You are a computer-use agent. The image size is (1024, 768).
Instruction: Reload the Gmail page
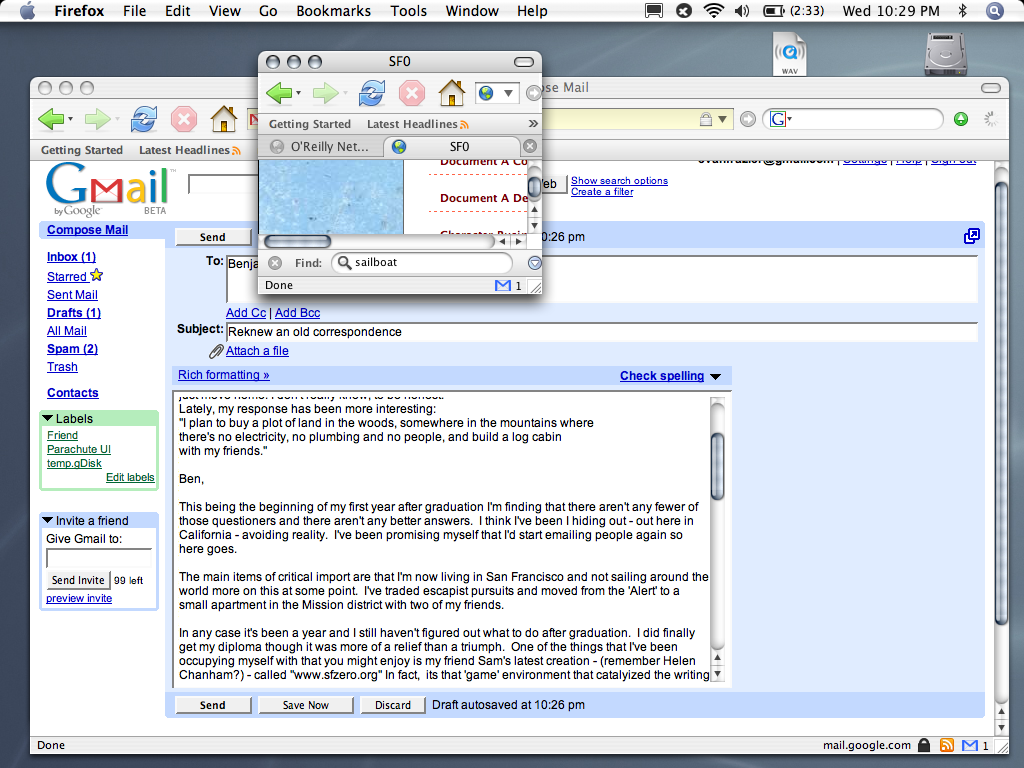tap(144, 119)
